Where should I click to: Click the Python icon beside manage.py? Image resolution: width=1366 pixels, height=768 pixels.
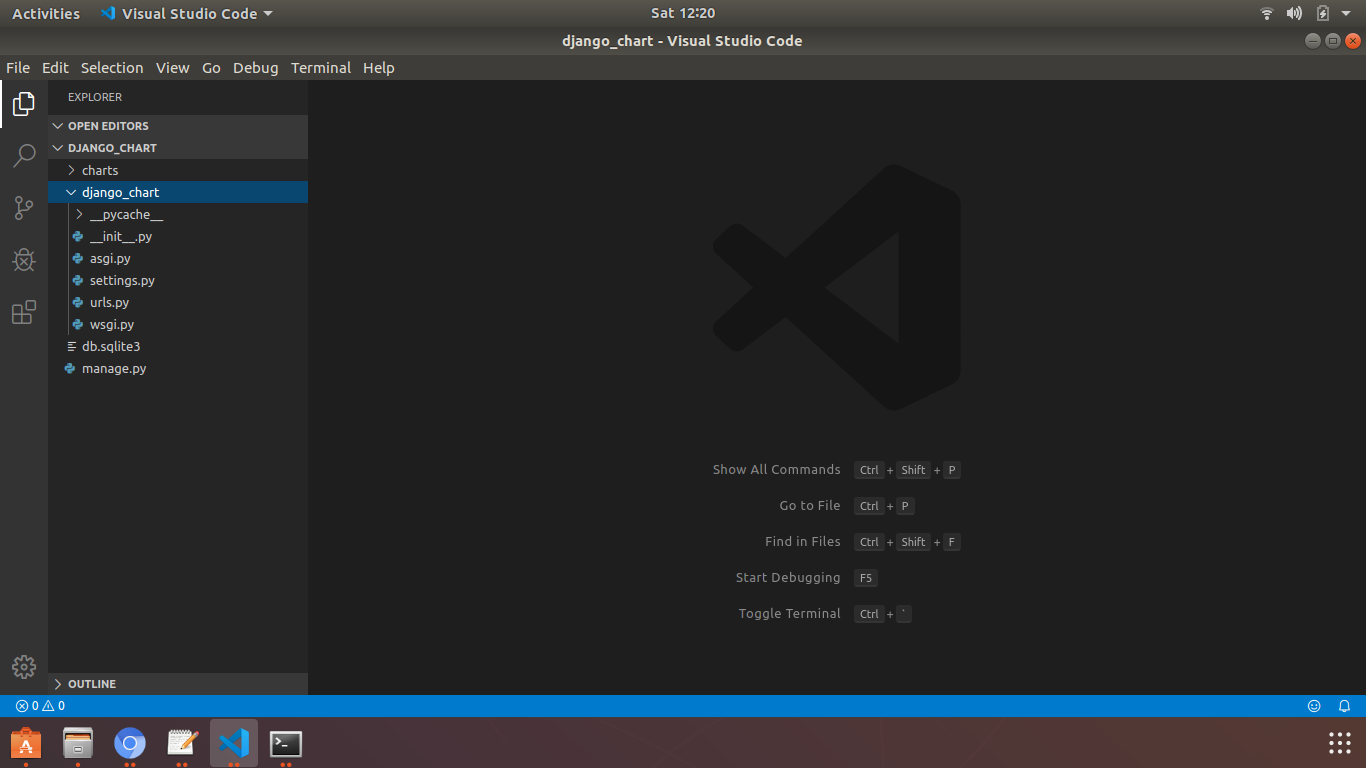pyautogui.click(x=70, y=369)
